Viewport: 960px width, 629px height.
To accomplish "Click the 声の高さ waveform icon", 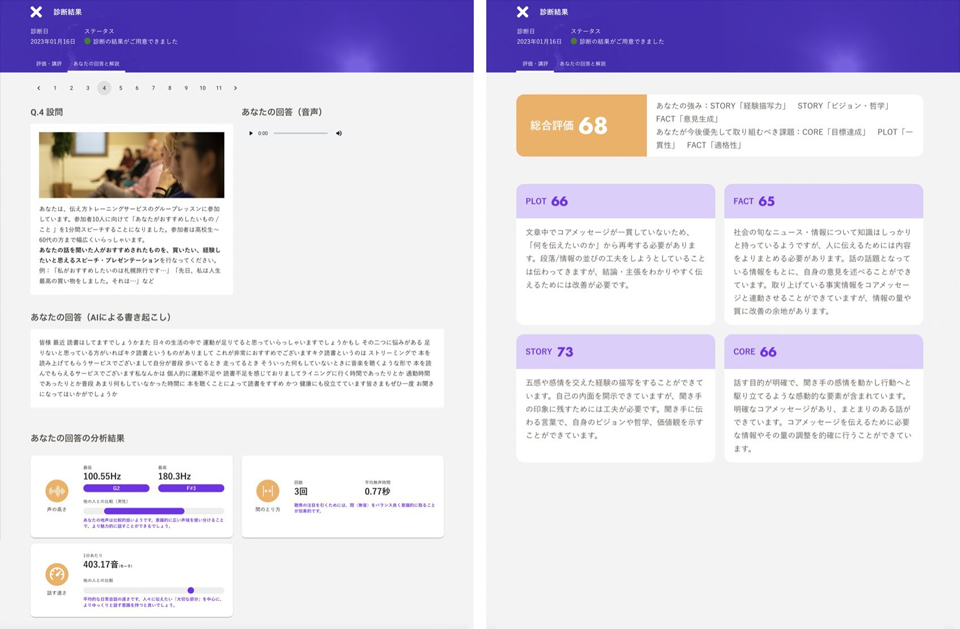I will 57,491.
